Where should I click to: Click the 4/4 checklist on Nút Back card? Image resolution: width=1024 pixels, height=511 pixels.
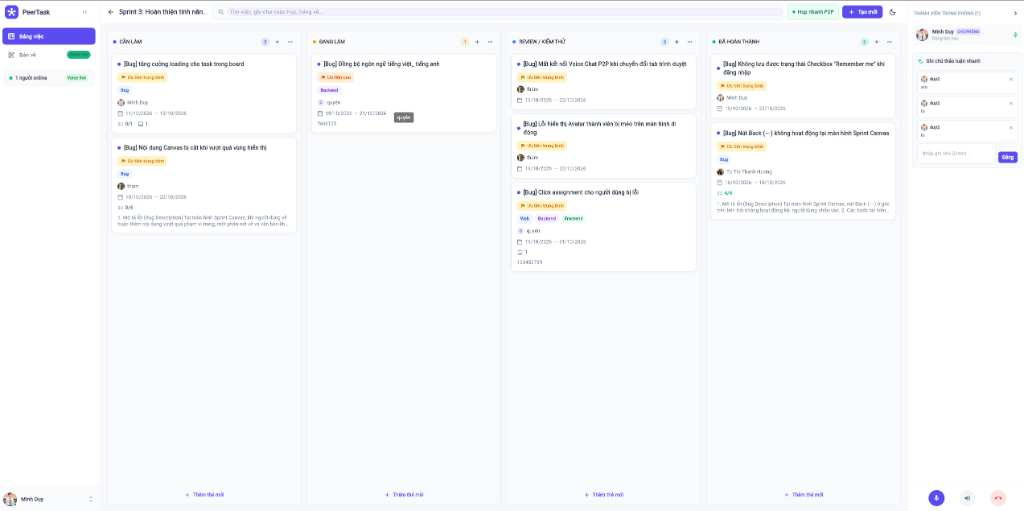tap(724, 193)
